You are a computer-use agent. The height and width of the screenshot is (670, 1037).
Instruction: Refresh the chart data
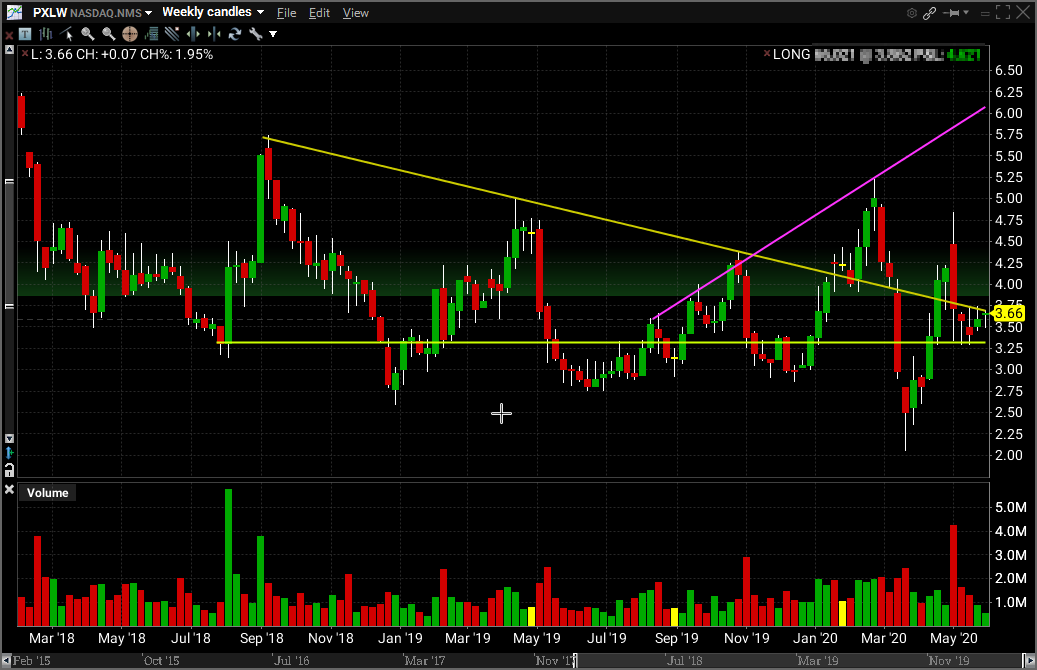pyautogui.click(x=235, y=34)
